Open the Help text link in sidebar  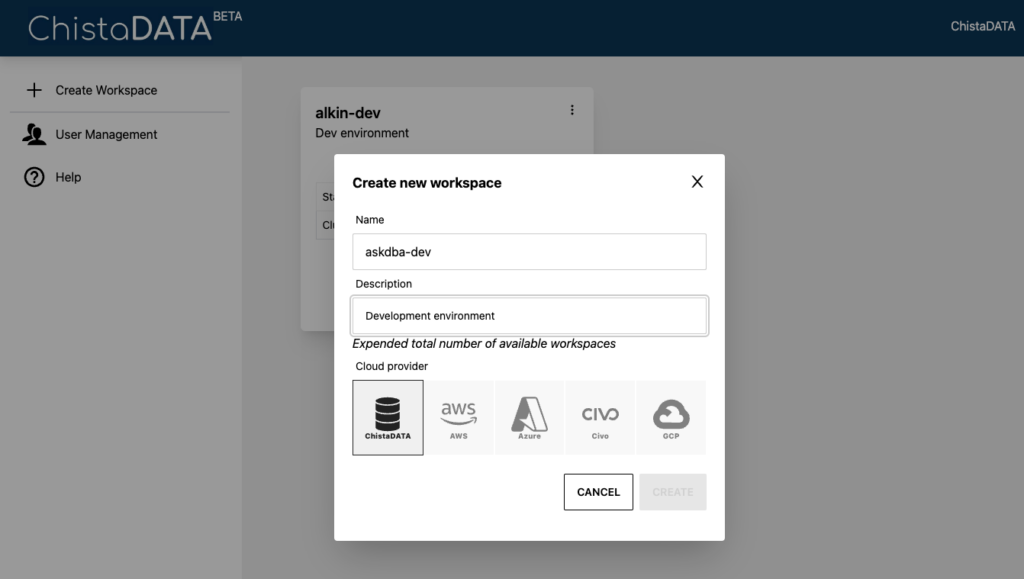pyautogui.click(x=68, y=177)
